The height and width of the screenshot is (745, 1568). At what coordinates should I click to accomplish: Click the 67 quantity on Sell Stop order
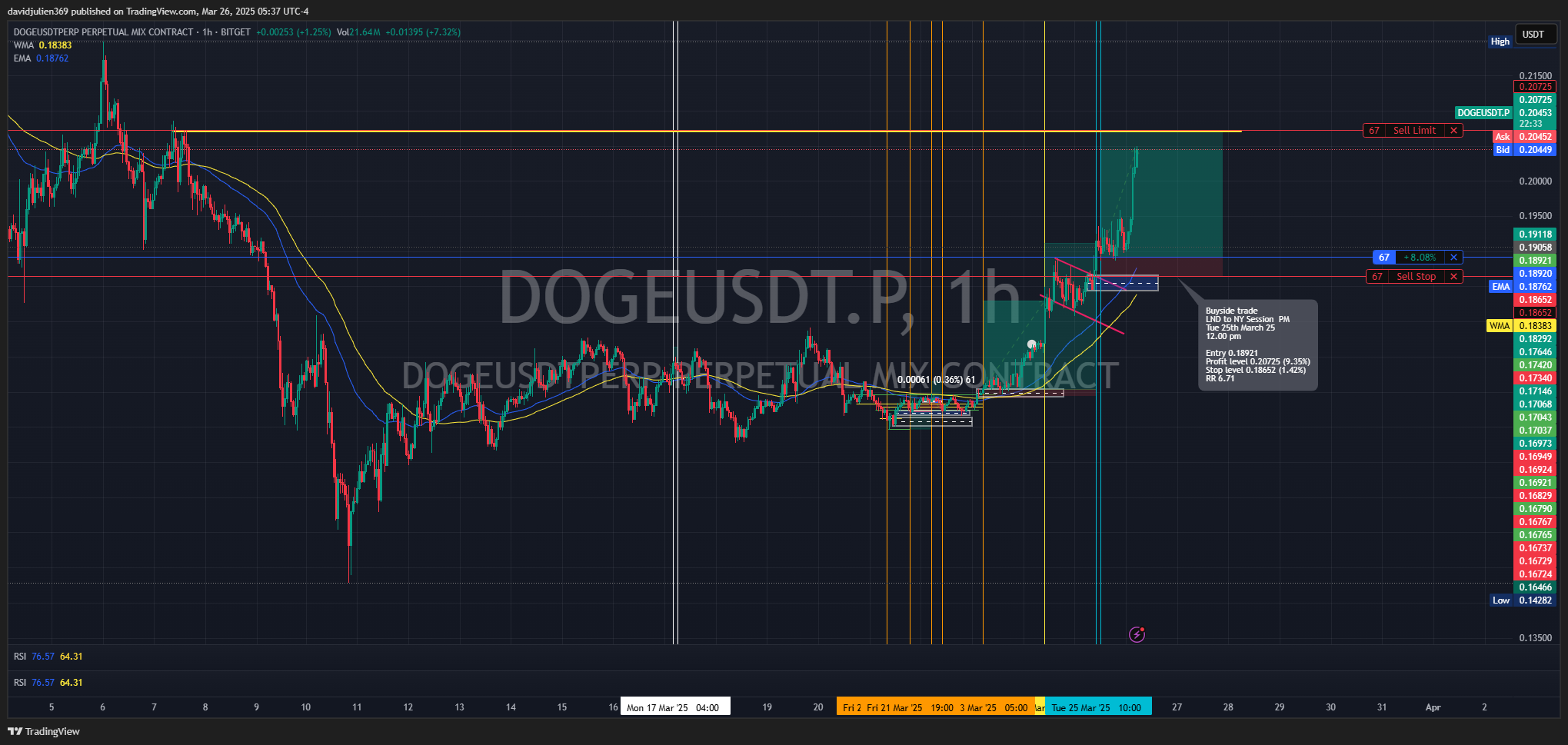tap(1377, 277)
